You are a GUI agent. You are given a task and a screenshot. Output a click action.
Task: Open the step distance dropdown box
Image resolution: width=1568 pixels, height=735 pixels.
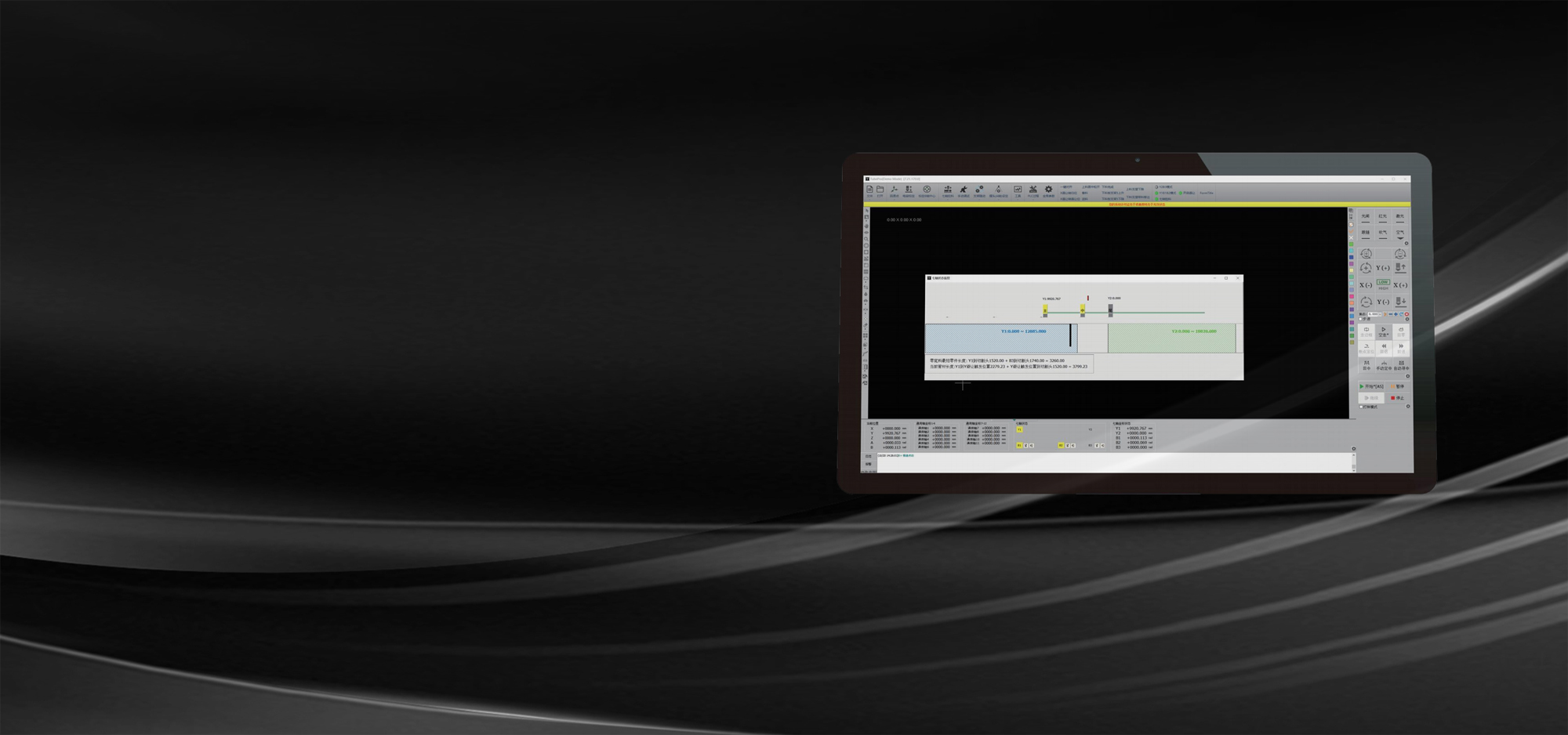click(x=1374, y=314)
